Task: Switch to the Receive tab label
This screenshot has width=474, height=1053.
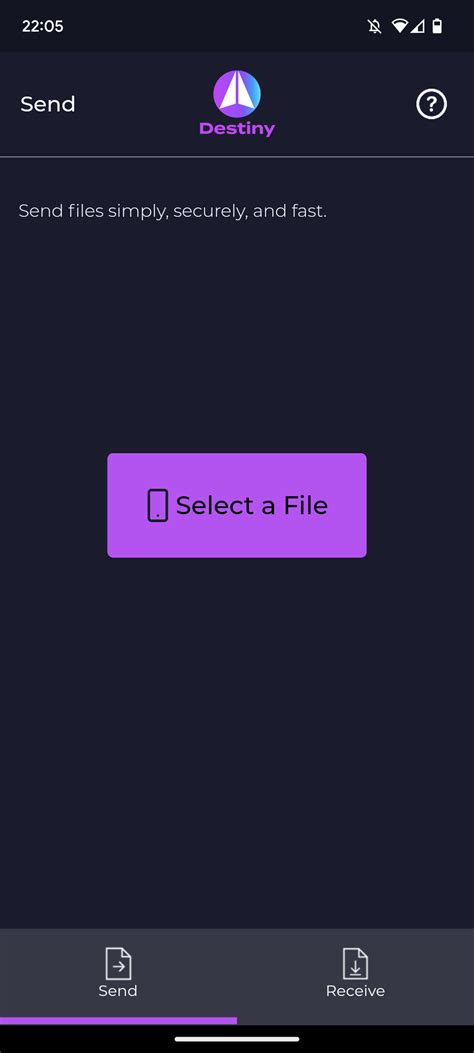Action: tap(355, 991)
